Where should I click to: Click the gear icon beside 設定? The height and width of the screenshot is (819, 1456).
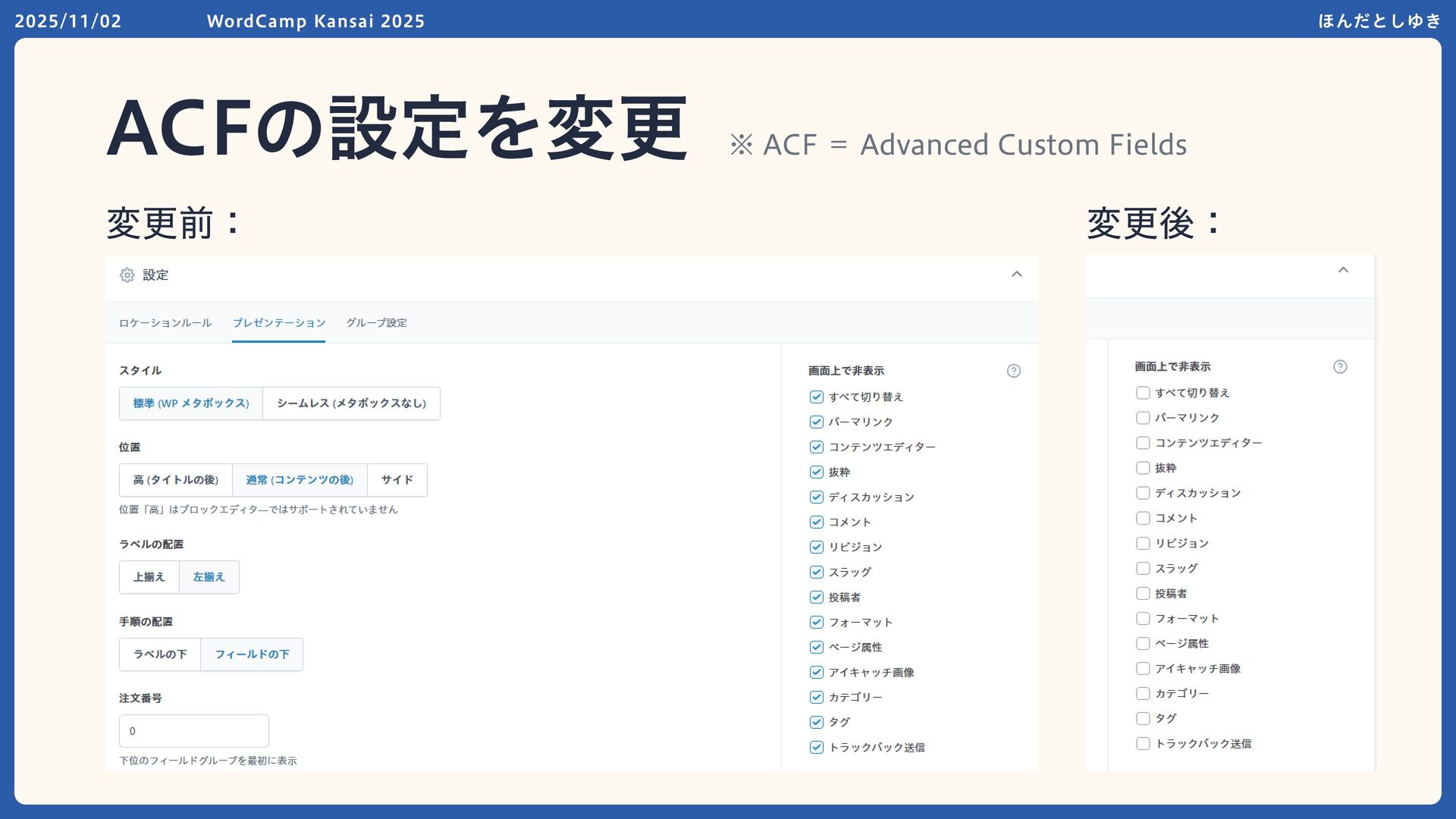[x=127, y=275]
